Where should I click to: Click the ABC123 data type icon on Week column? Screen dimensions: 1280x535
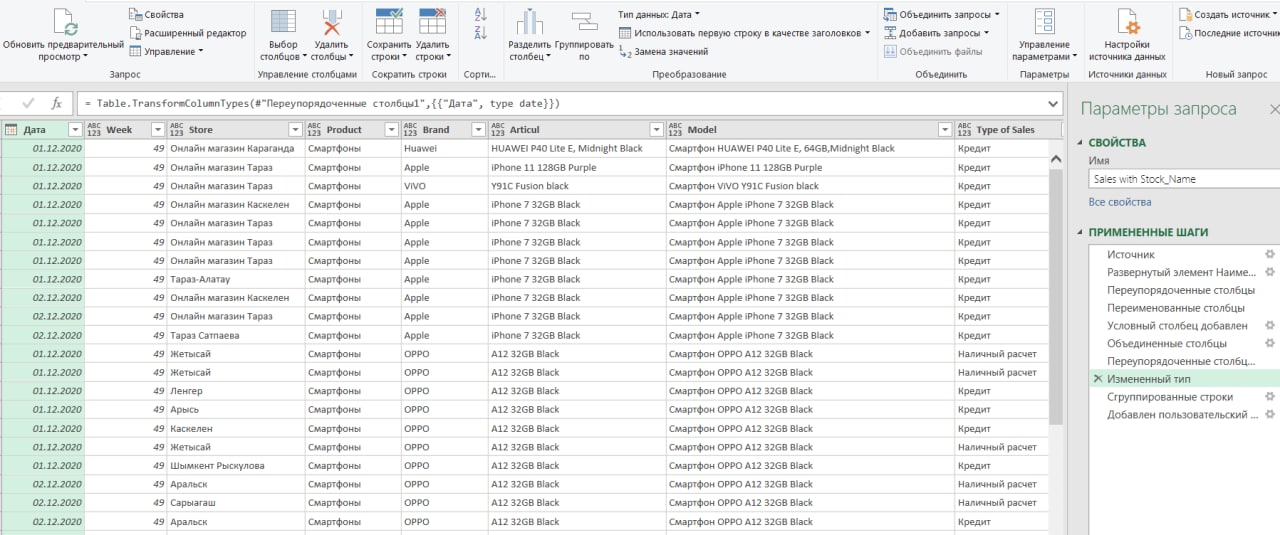[x=95, y=129]
